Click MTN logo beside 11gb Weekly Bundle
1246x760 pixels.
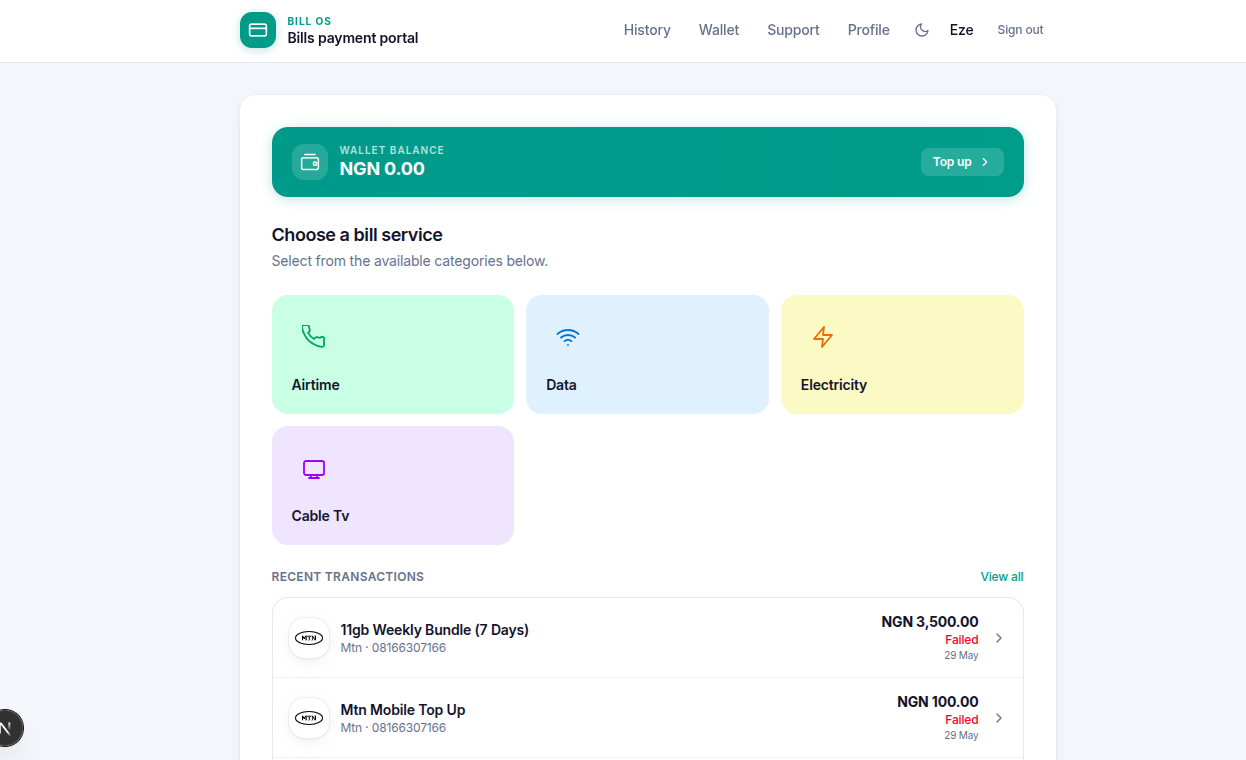[309, 638]
